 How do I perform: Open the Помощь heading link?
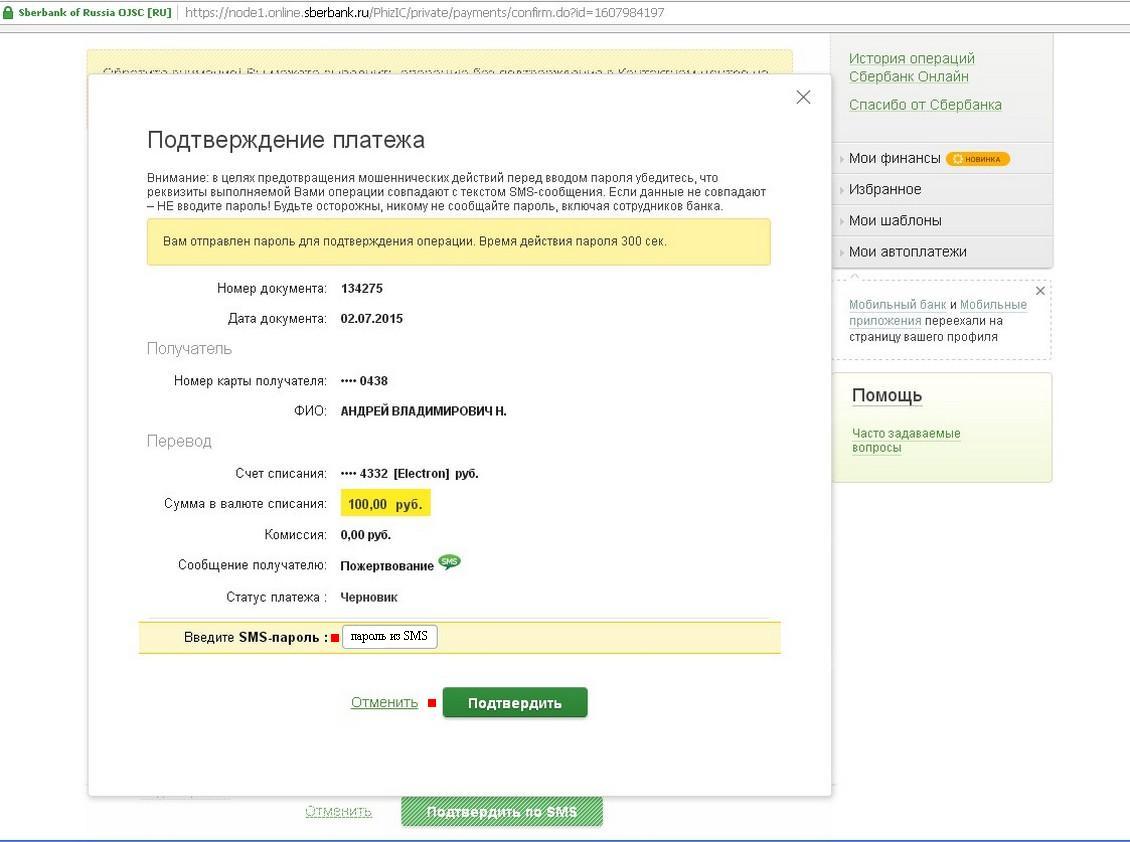(x=886, y=396)
